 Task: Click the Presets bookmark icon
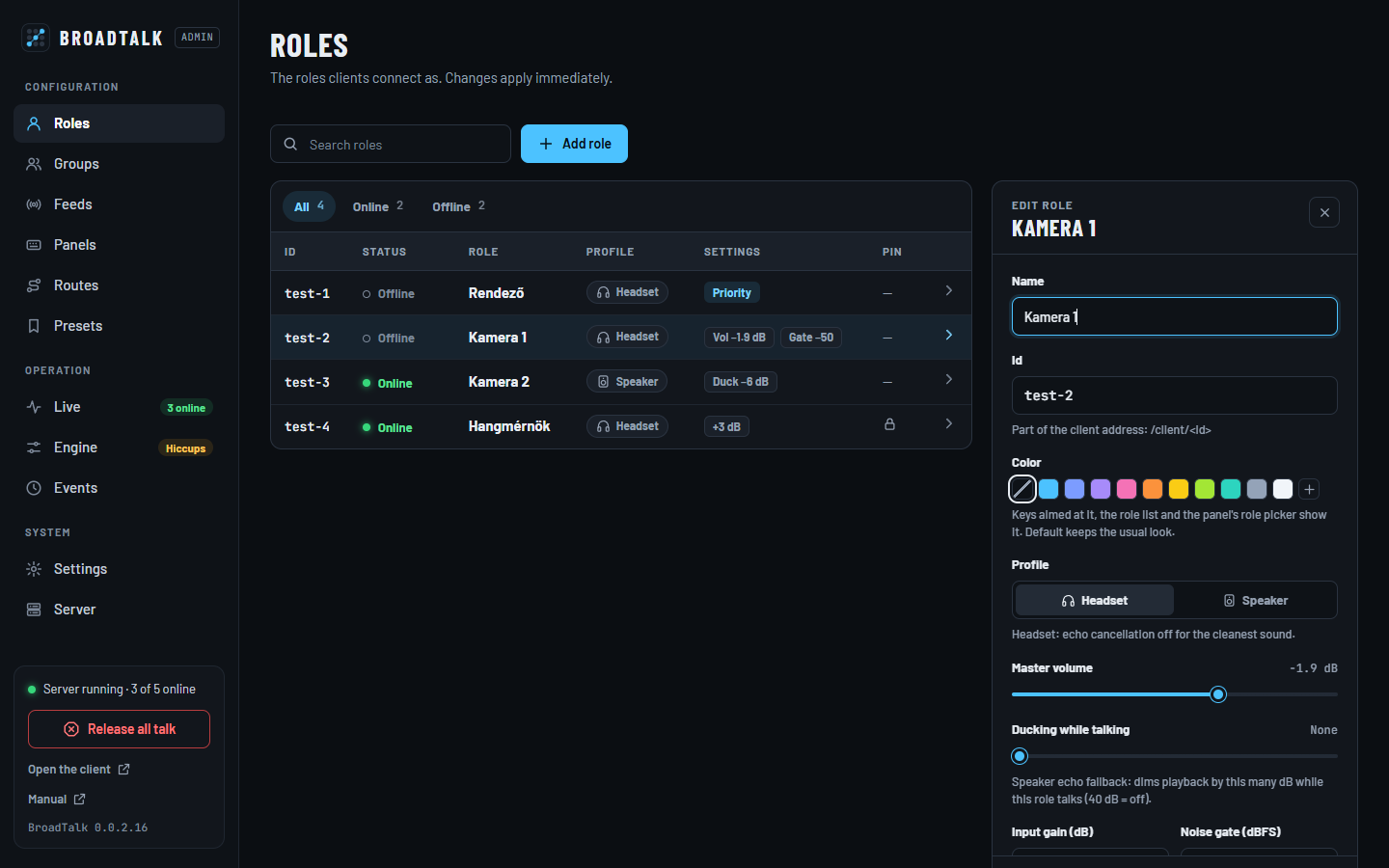(34, 326)
